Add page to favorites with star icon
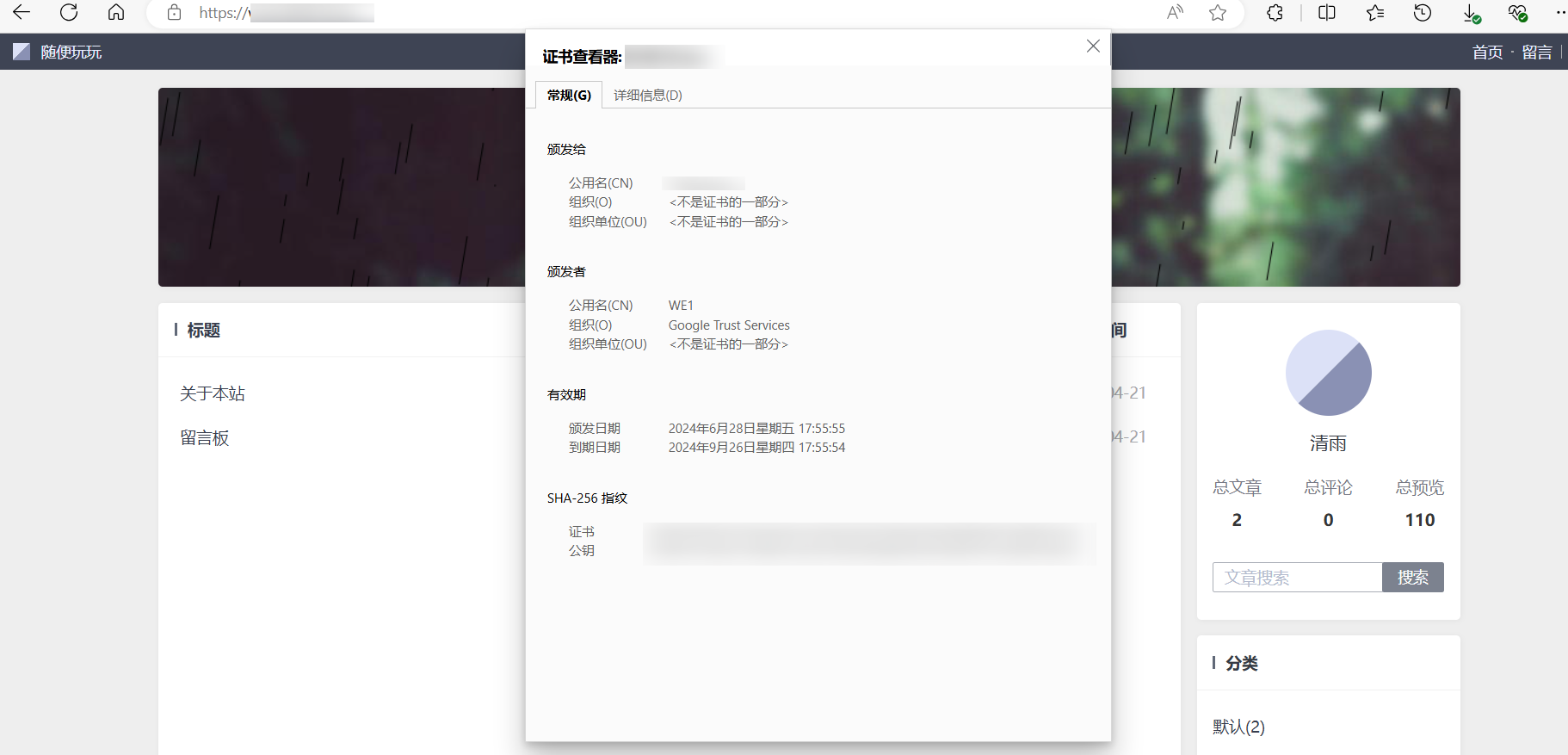This screenshot has width=1568, height=755. click(x=1218, y=12)
